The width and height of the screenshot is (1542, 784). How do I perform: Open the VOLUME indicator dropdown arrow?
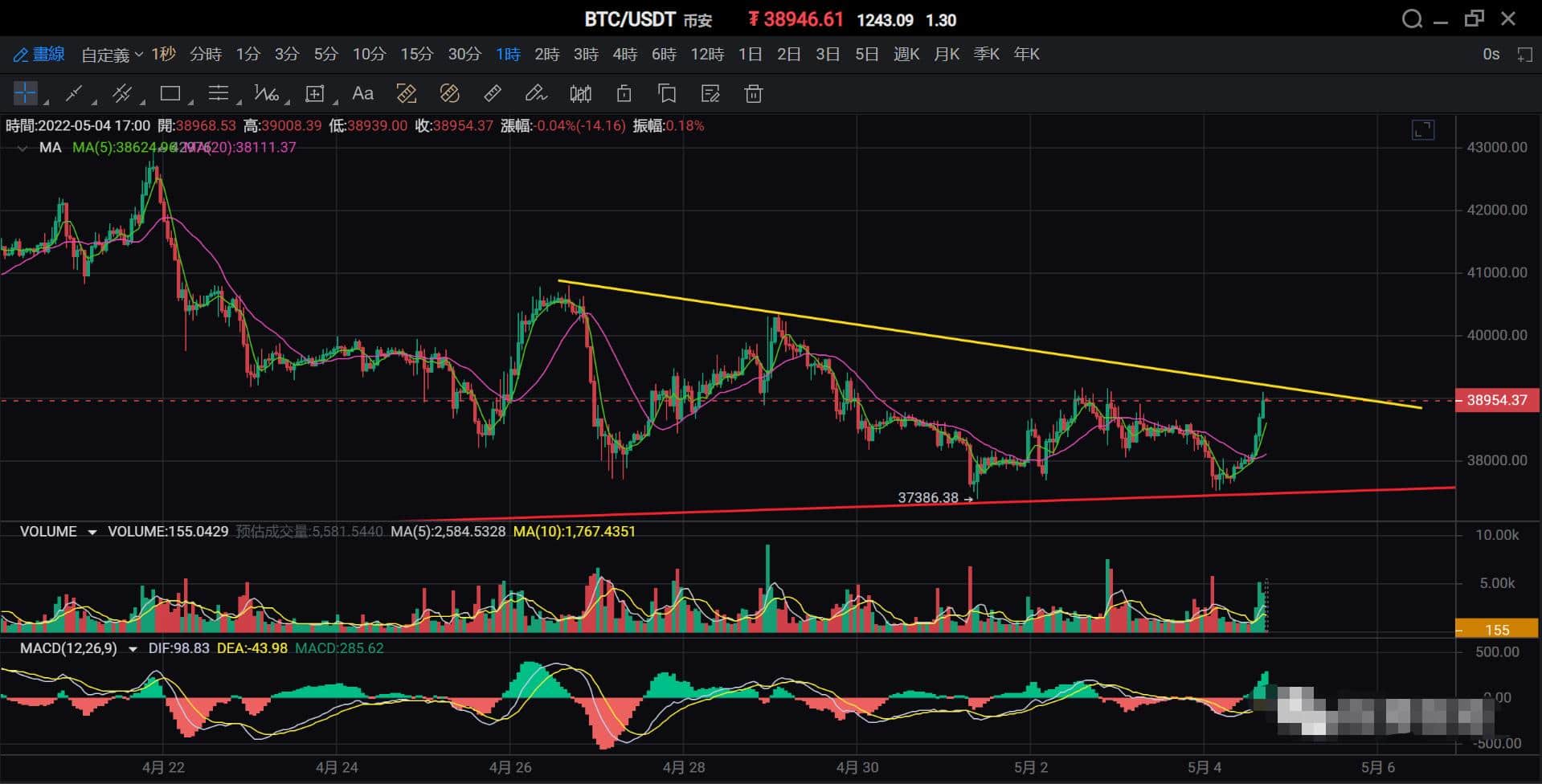pos(92,532)
